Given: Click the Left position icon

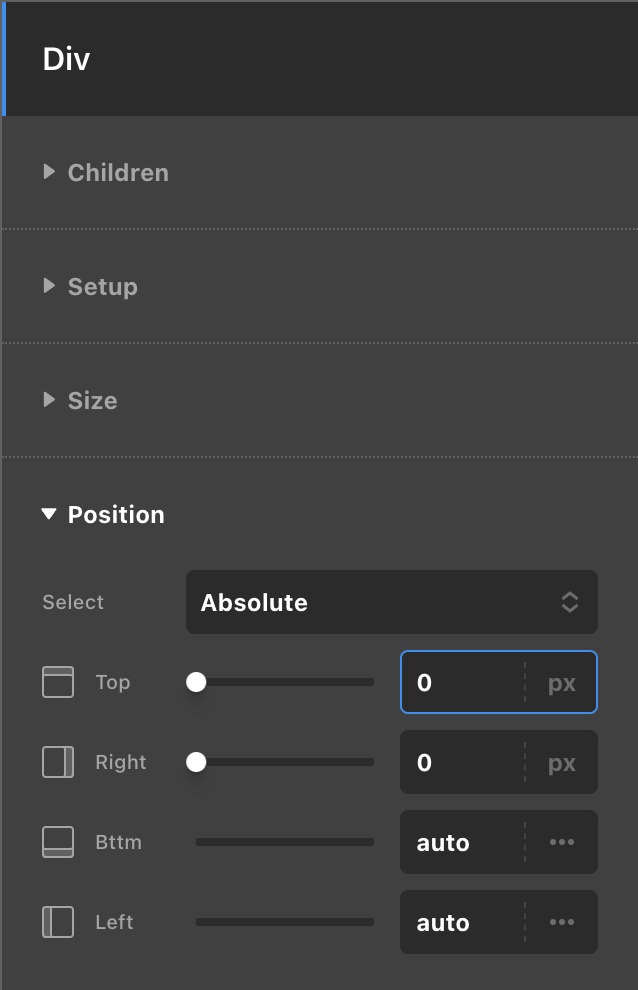Looking at the screenshot, I should click(x=57, y=922).
